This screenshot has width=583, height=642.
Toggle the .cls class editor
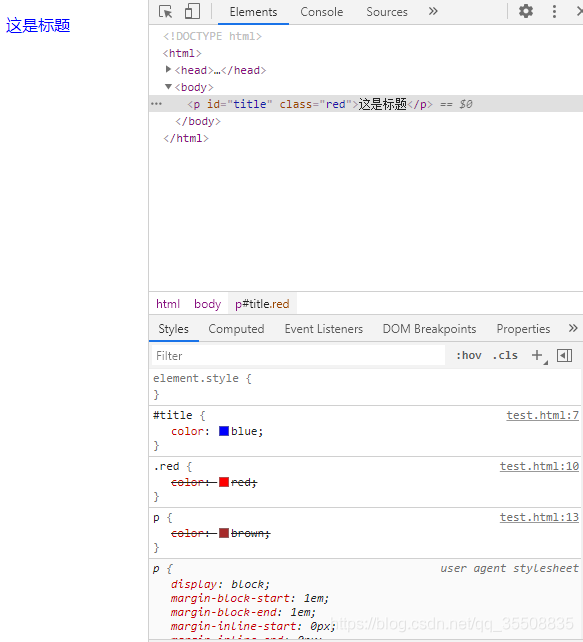click(x=505, y=355)
